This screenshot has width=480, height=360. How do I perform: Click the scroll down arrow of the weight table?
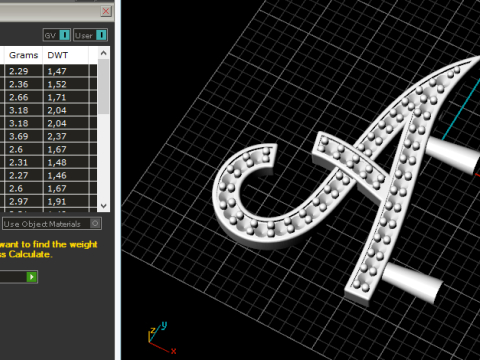(x=104, y=206)
